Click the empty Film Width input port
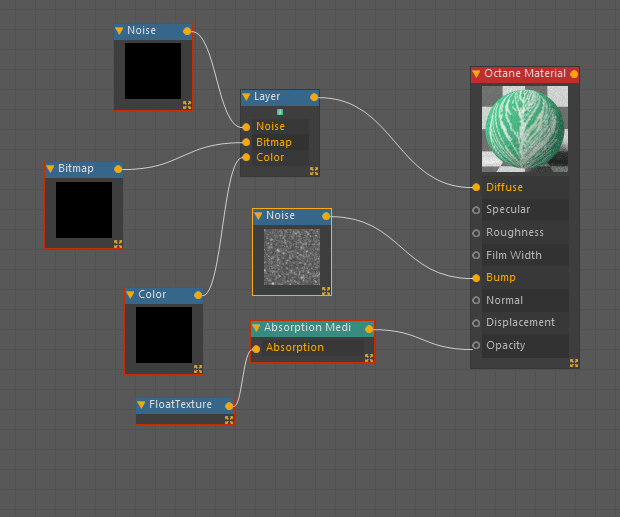620x517 pixels. pyautogui.click(x=476, y=255)
